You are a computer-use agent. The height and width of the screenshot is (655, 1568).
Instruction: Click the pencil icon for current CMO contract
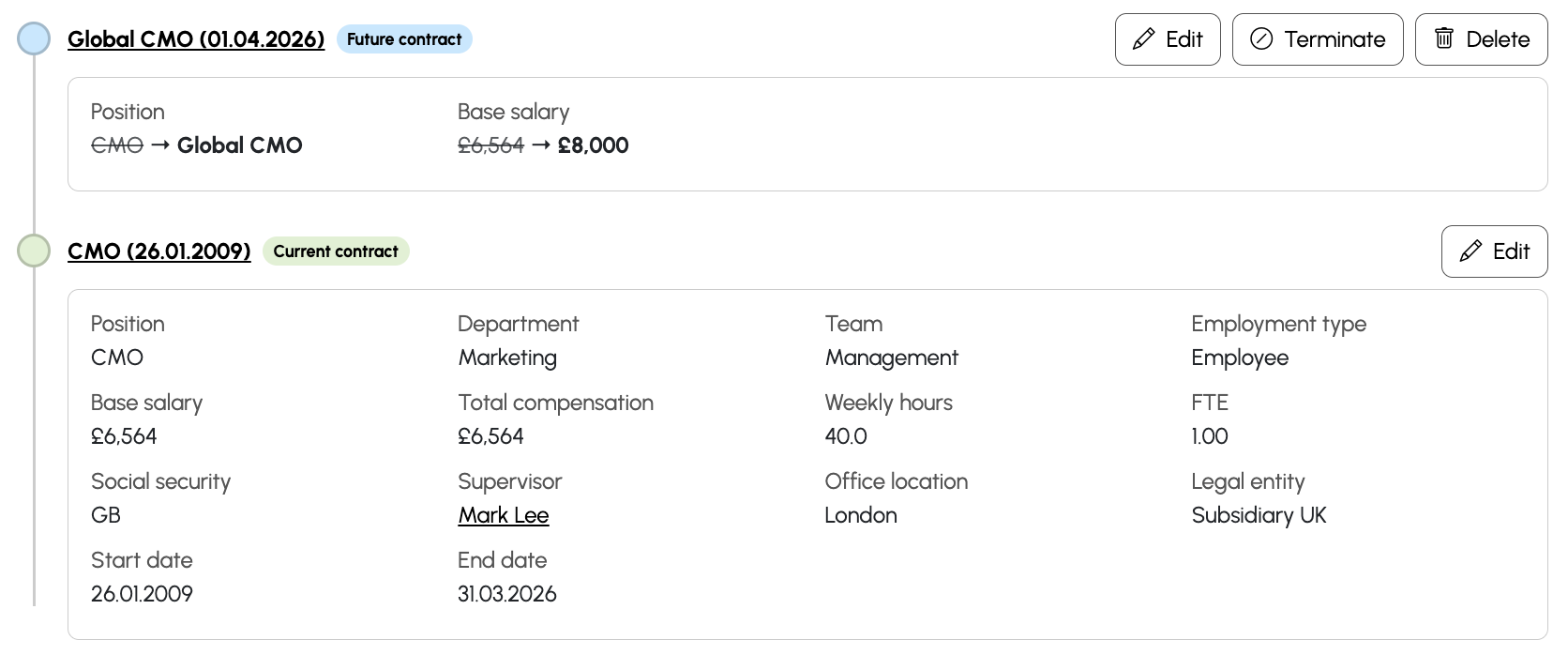coord(1470,251)
